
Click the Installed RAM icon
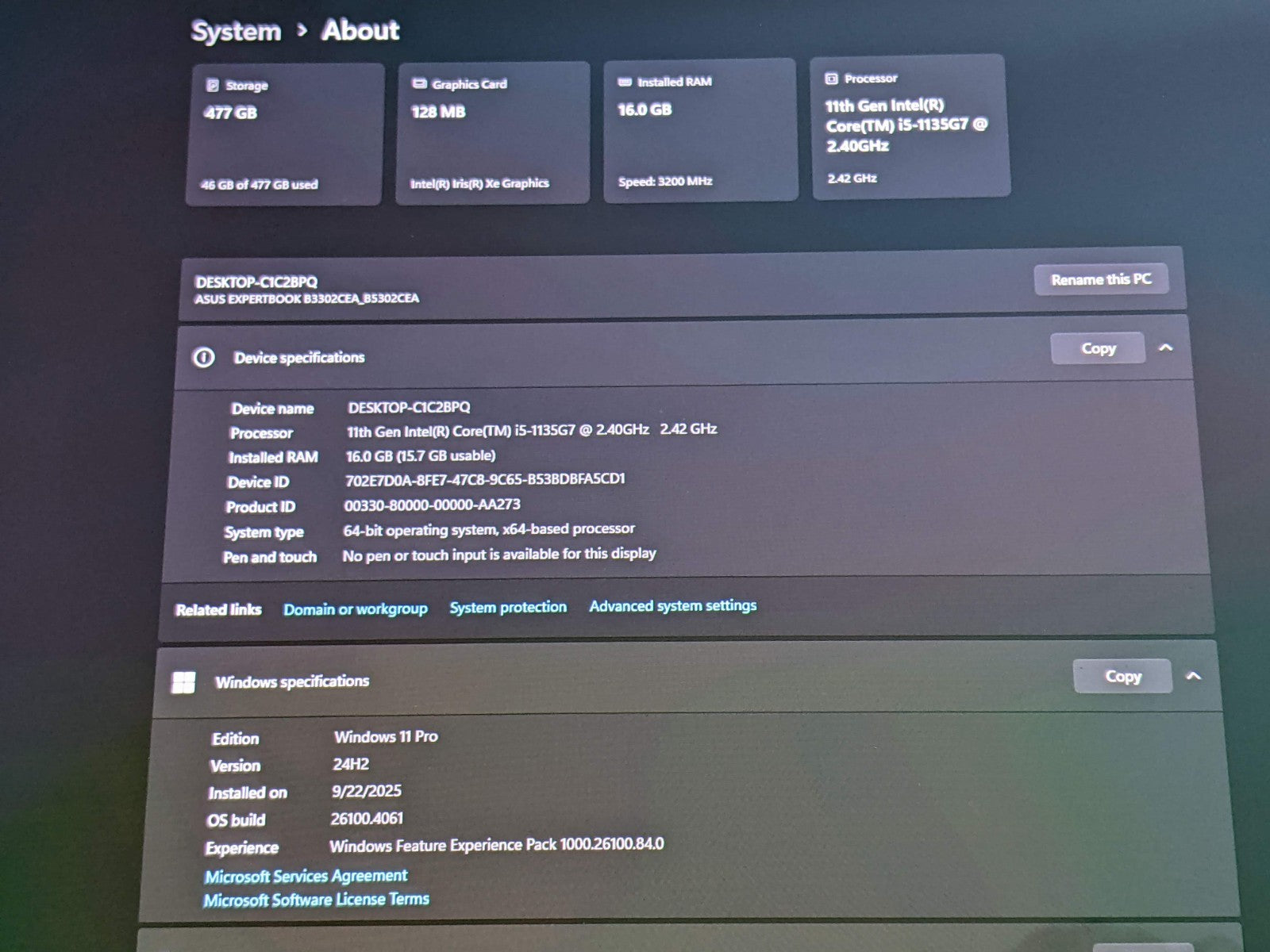[625, 82]
